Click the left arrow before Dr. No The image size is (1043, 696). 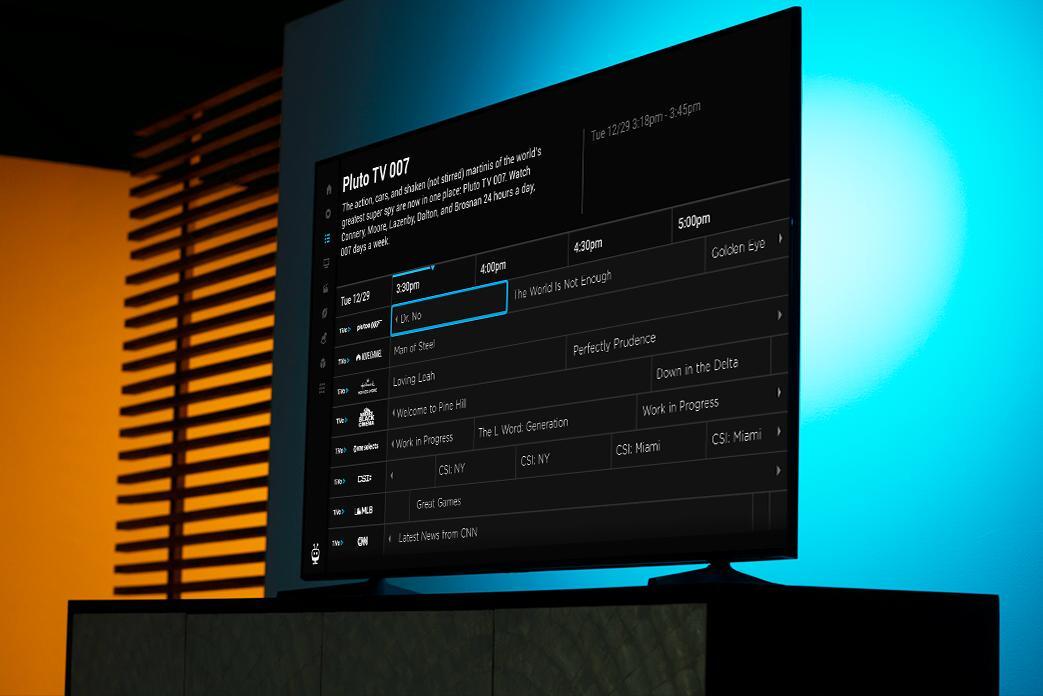click(397, 319)
